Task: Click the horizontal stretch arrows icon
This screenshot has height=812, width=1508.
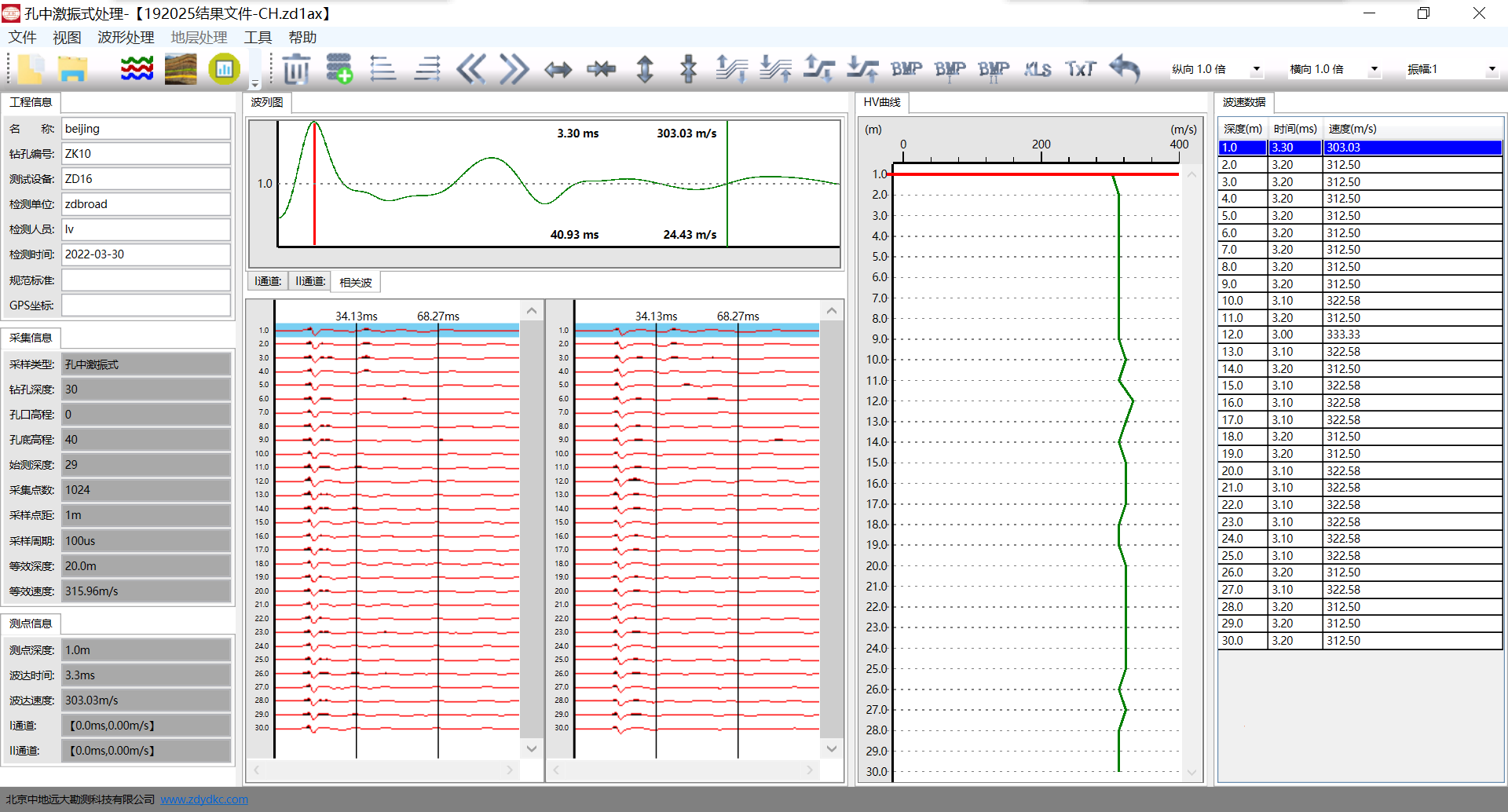Action: pos(558,69)
